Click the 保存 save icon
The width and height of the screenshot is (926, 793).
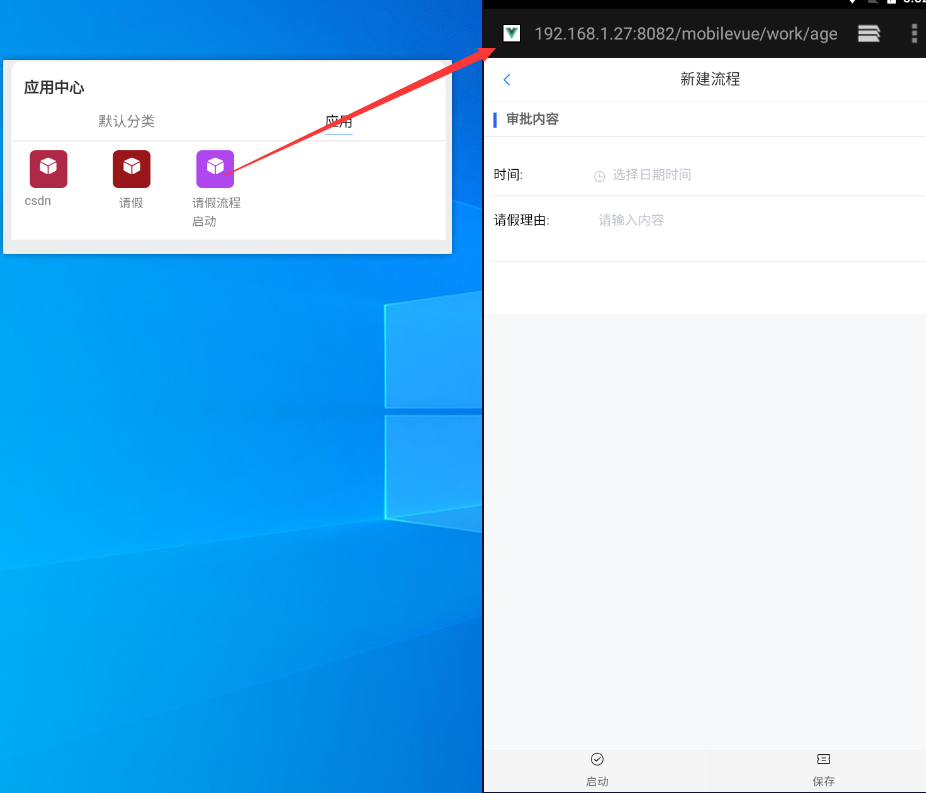(x=823, y=759)
